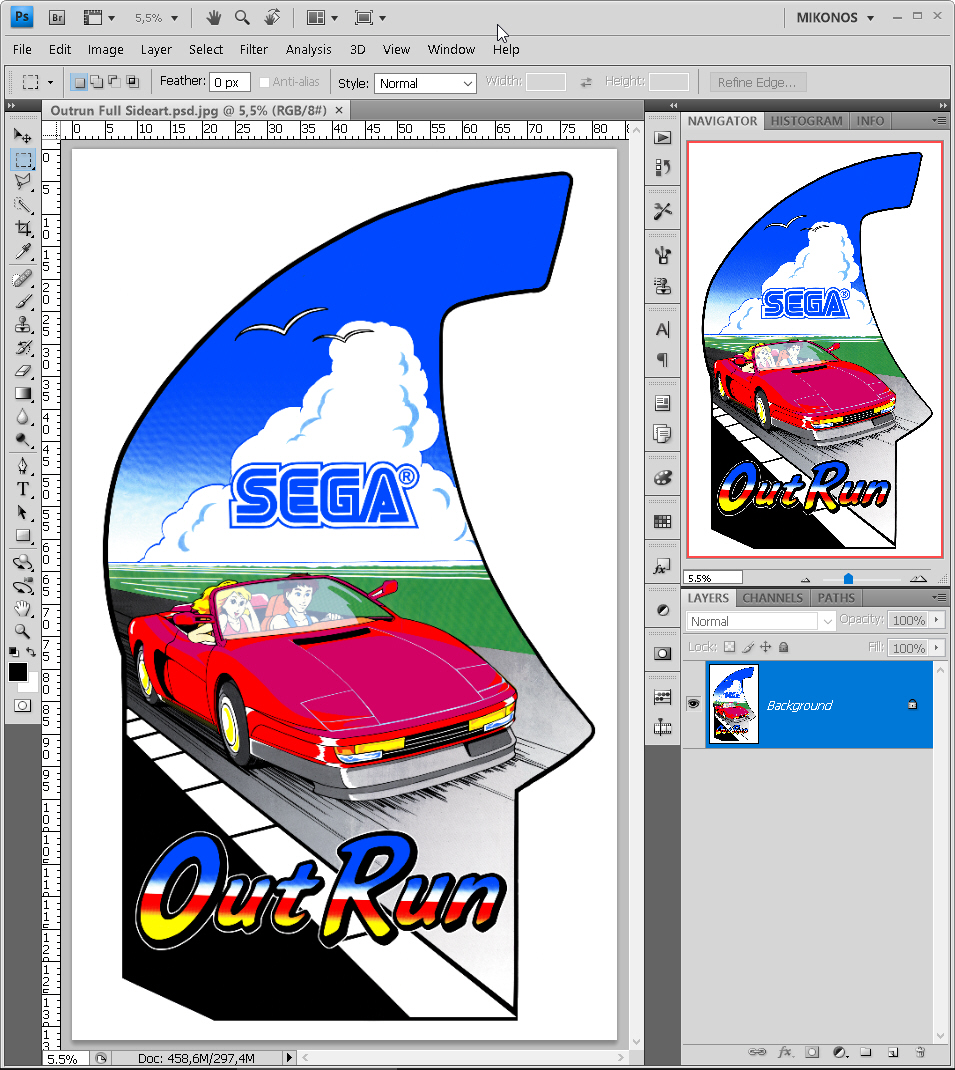This screenshot has height=1070, width=955.
Task: Switch to the Channels tab
Action: (x=771, y=597)
